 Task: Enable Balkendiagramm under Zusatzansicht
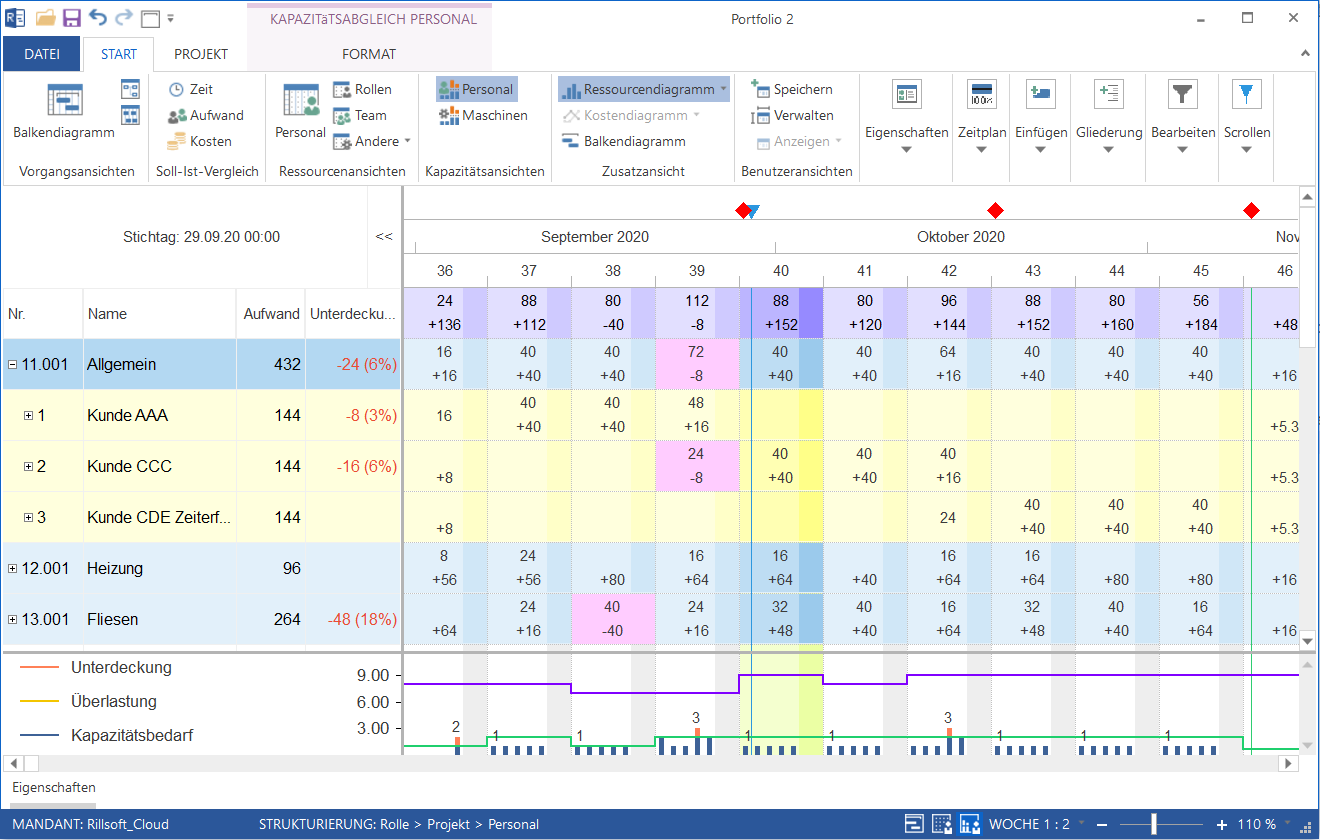[572, 141]
